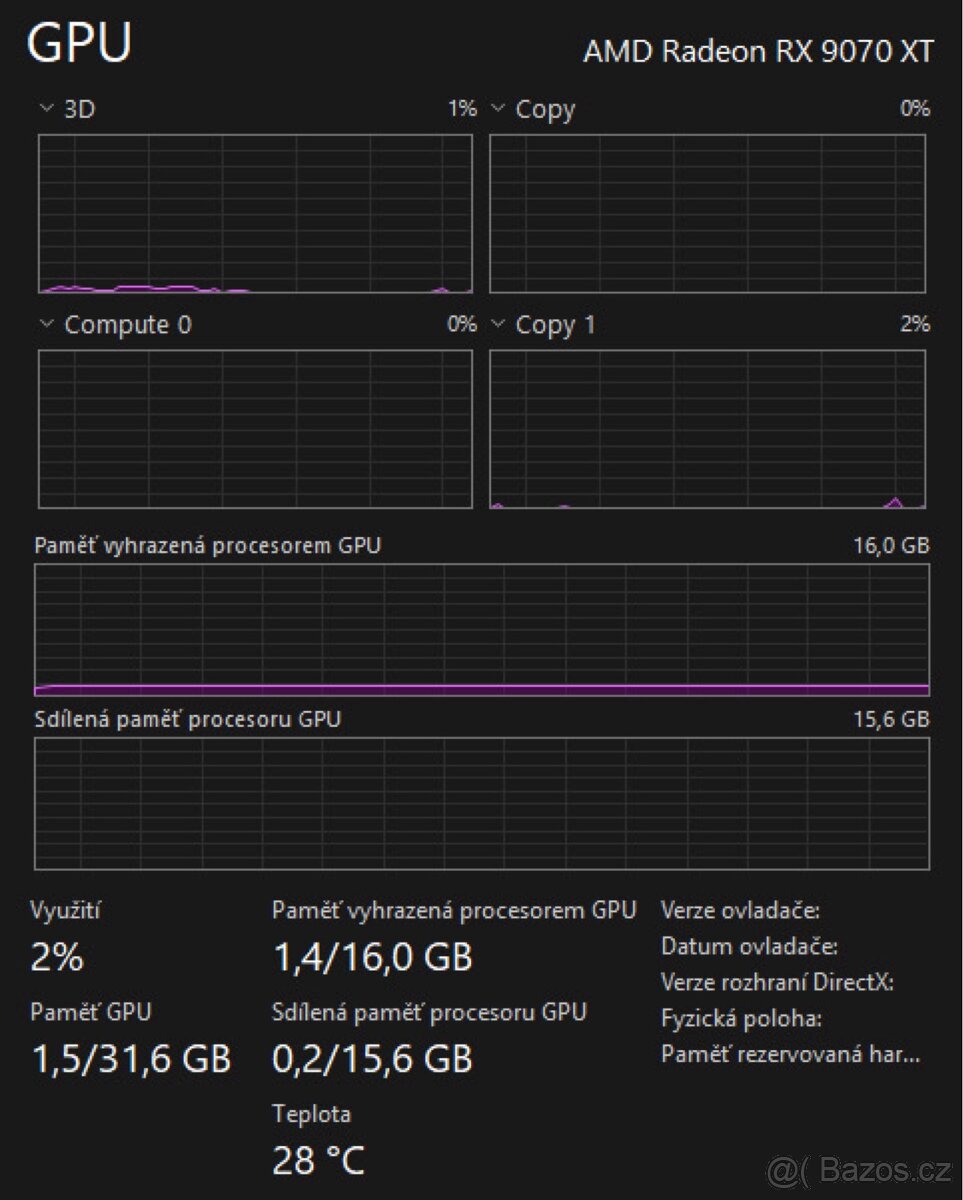
Task: Open the 3D engine dropdown chevron
Action: (45, 108)
